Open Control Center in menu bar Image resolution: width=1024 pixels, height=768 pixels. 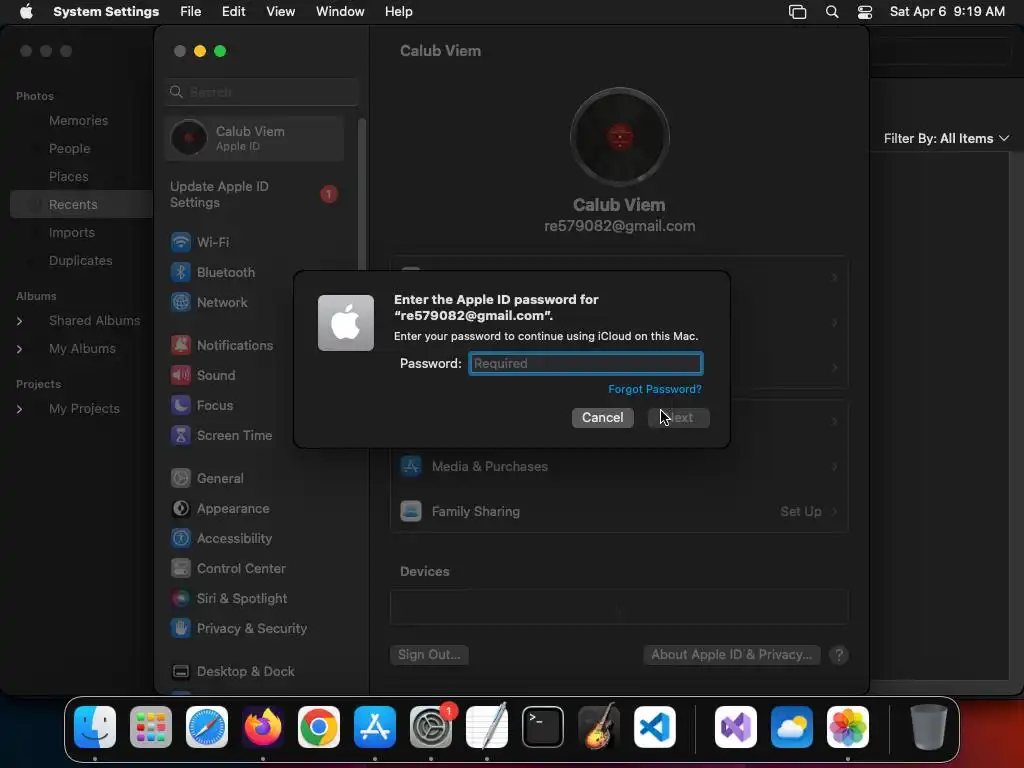point(865,12)
